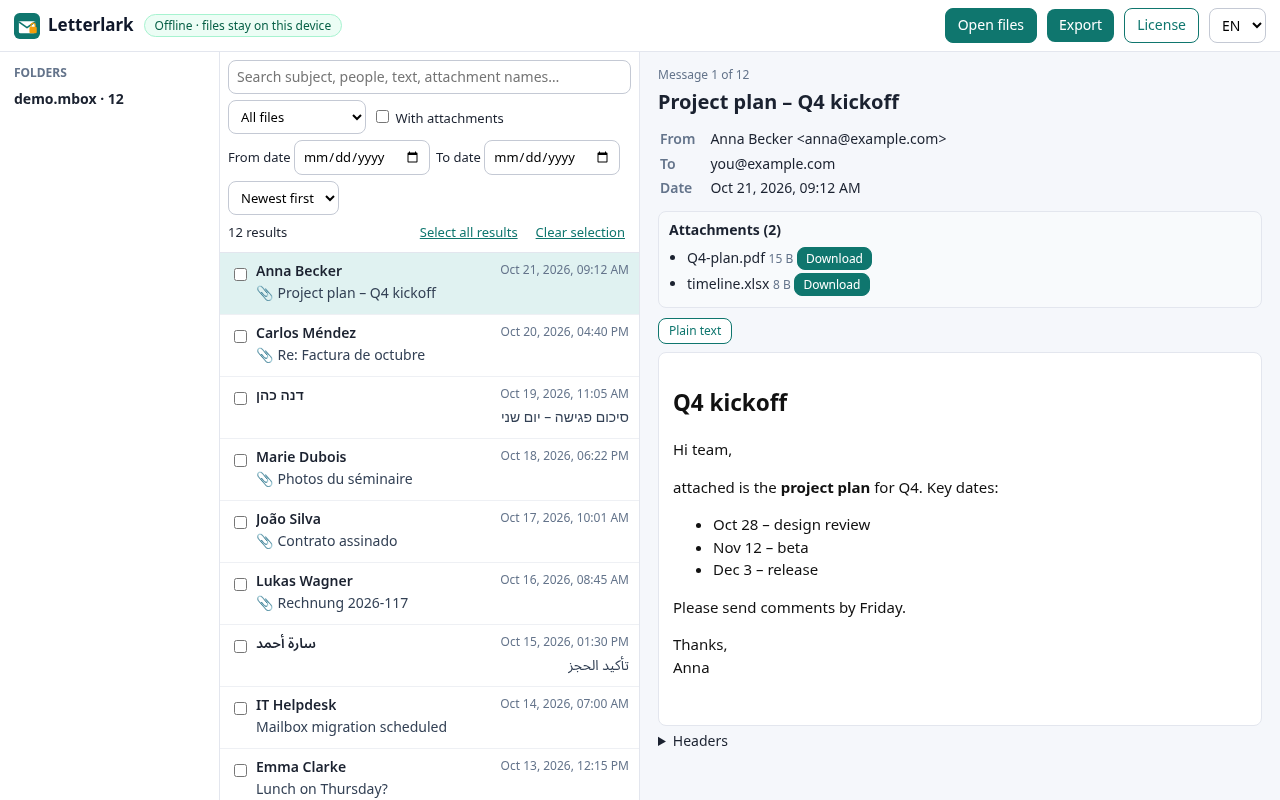
Task: Click the paperclip icon beside Re: Factura de octubre
Action: (264, 355)
